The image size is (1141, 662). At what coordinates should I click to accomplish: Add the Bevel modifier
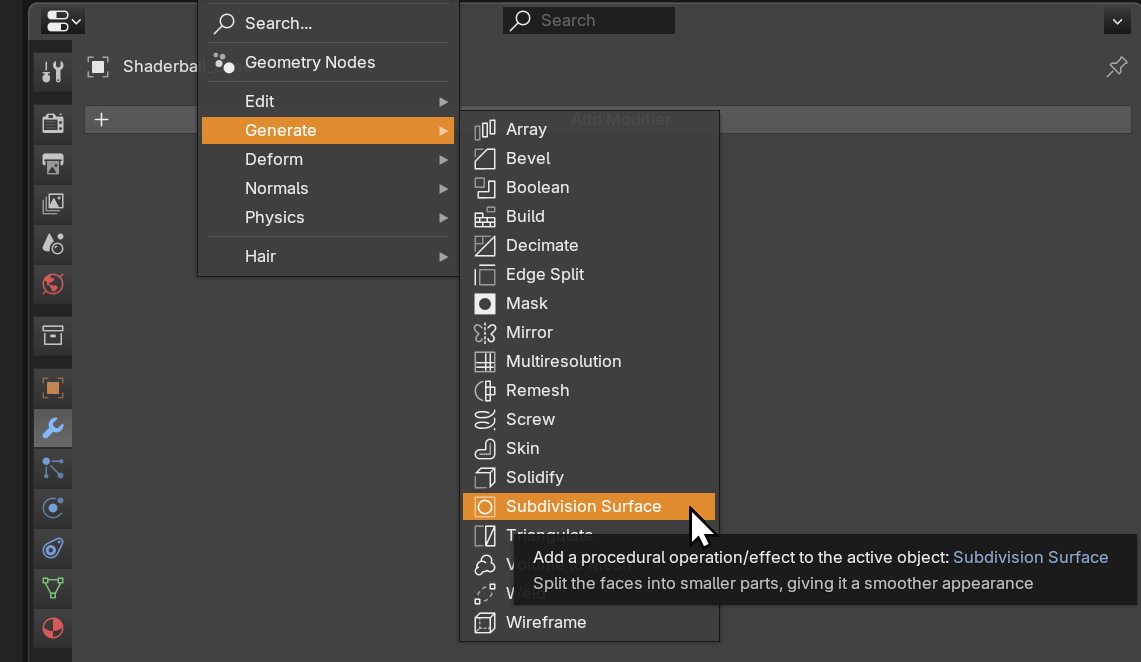[x=589, y=159]
